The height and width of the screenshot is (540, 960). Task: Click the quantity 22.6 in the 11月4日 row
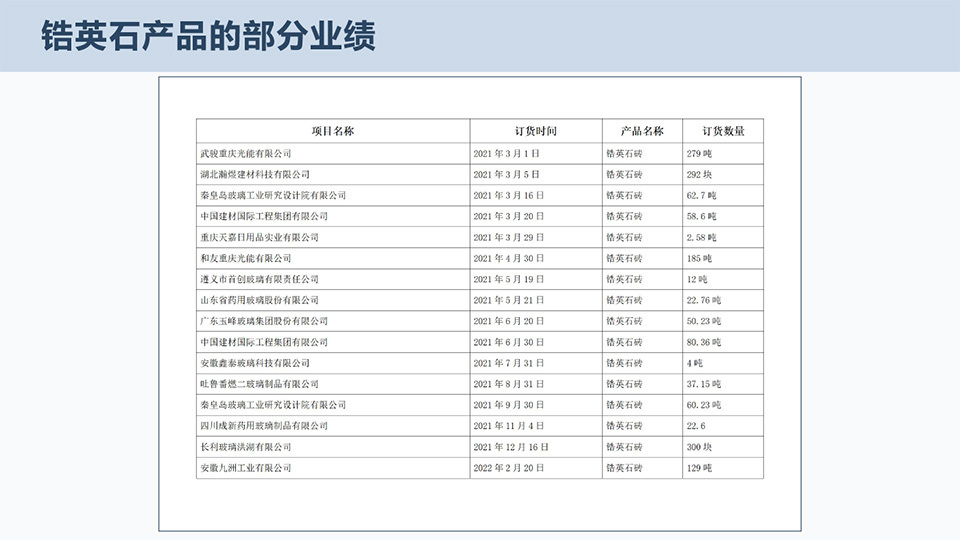(696, 426)
